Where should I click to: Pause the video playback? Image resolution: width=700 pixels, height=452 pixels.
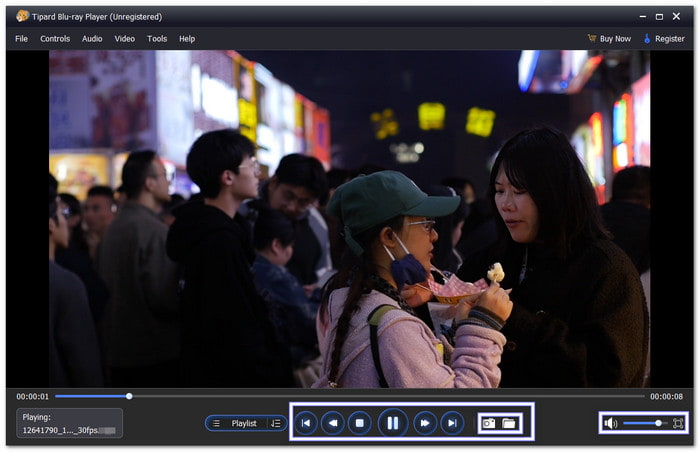coord(392,423)
